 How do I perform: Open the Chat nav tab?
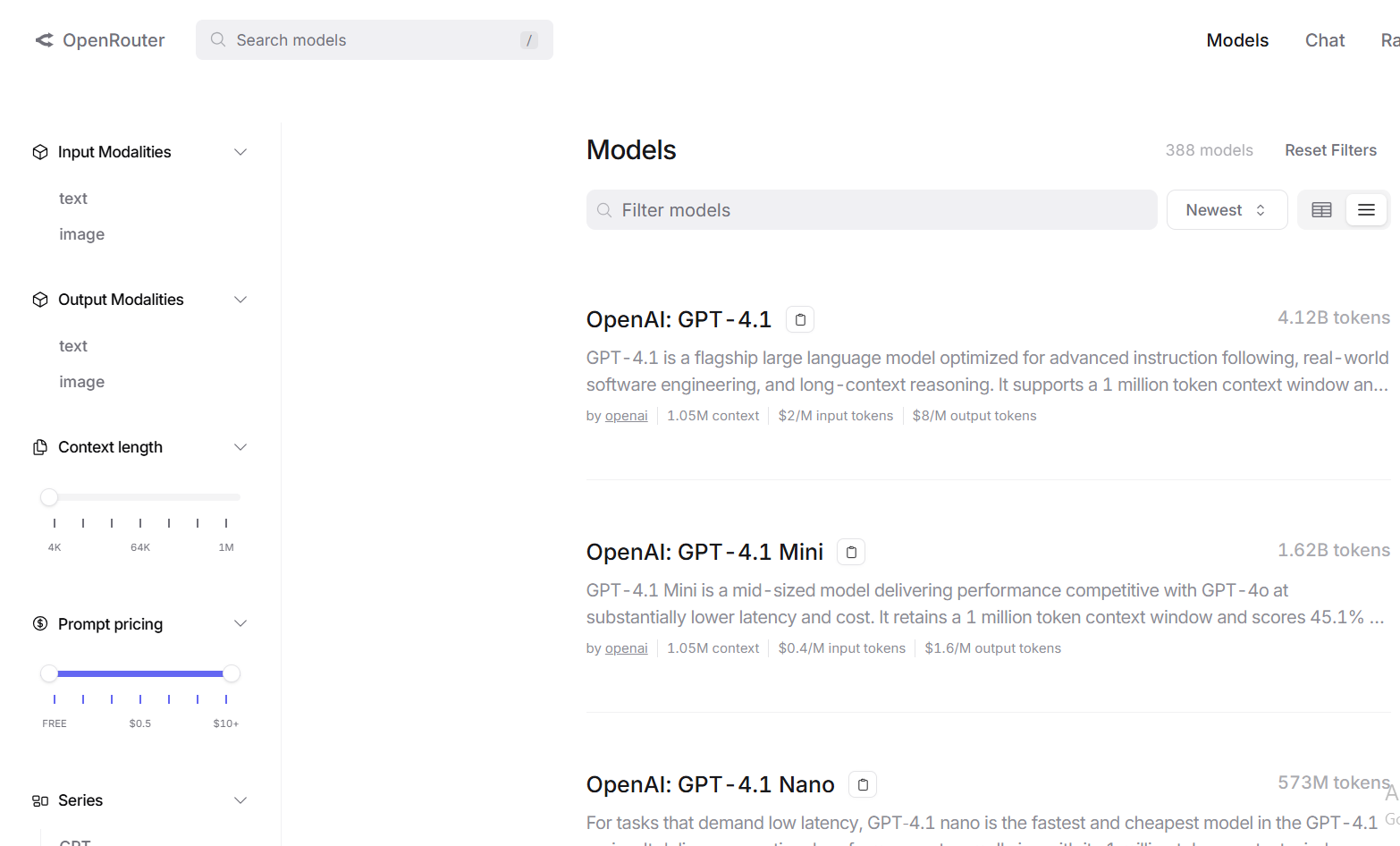click(1325, 40)
